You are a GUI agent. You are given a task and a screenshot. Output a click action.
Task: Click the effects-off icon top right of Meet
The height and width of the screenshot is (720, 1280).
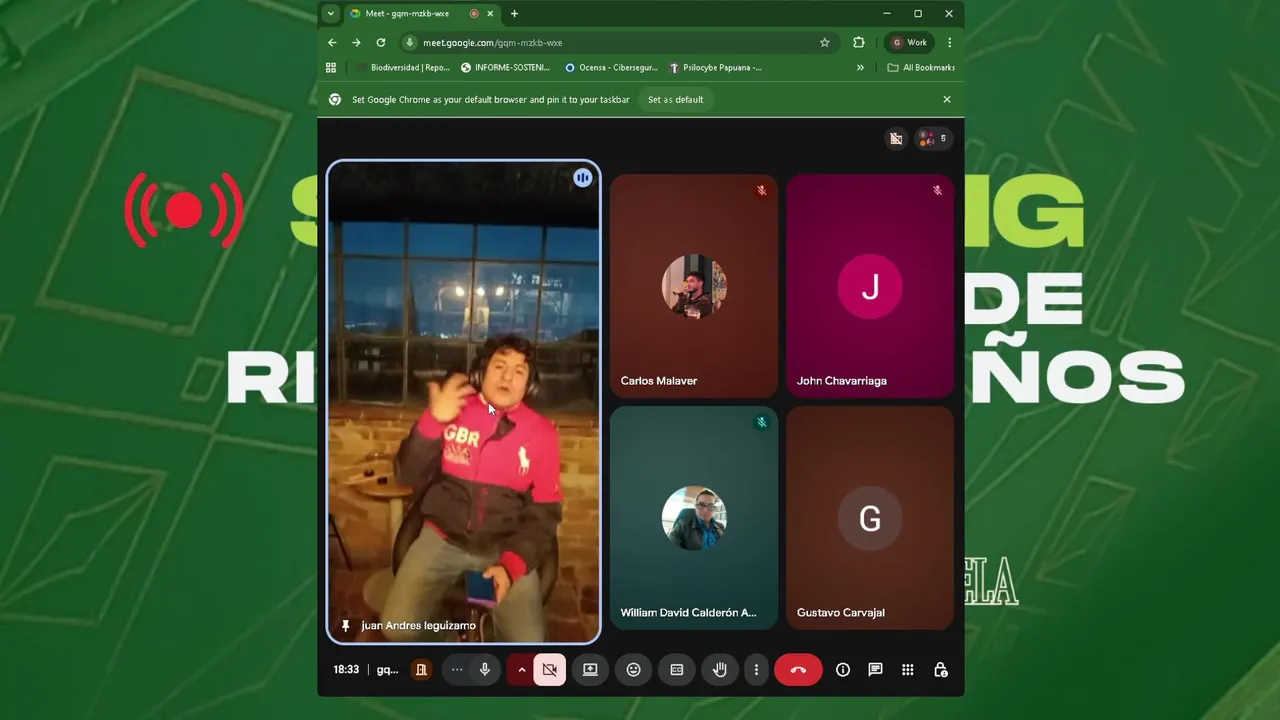pyautogui.click(x=896, y=139)
